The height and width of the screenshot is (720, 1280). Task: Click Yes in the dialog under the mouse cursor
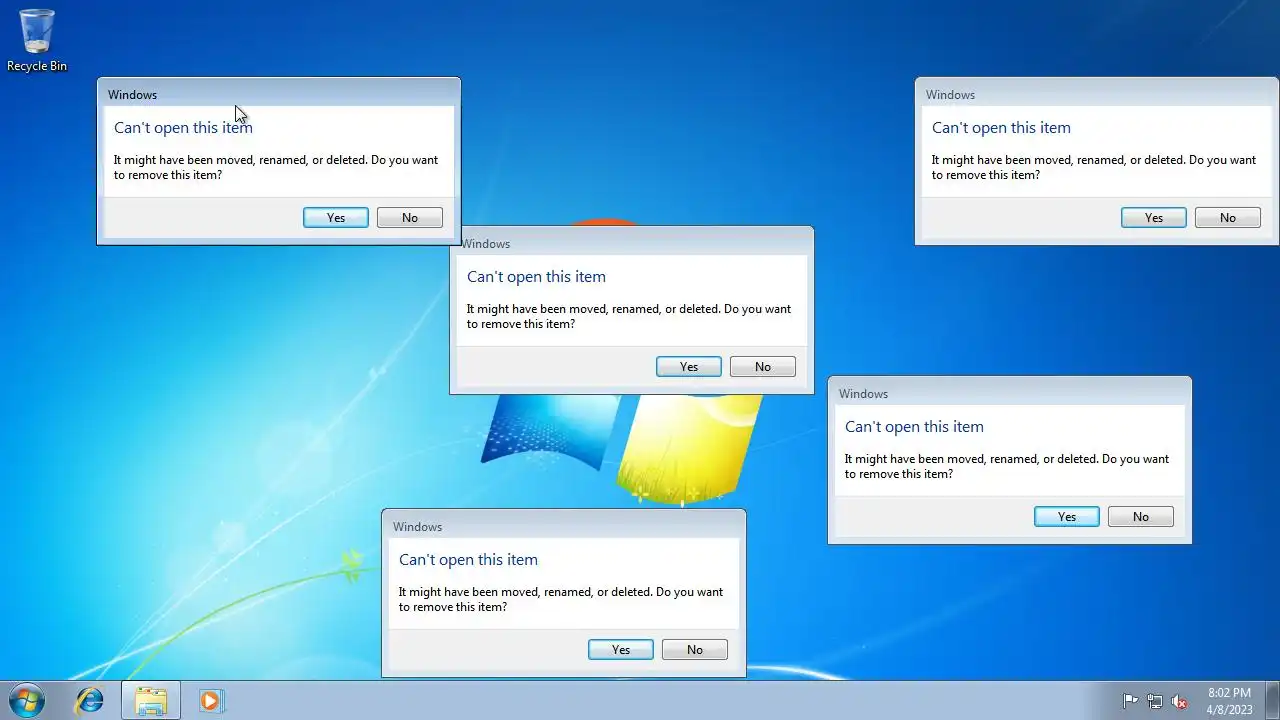(x=336, y=218)
